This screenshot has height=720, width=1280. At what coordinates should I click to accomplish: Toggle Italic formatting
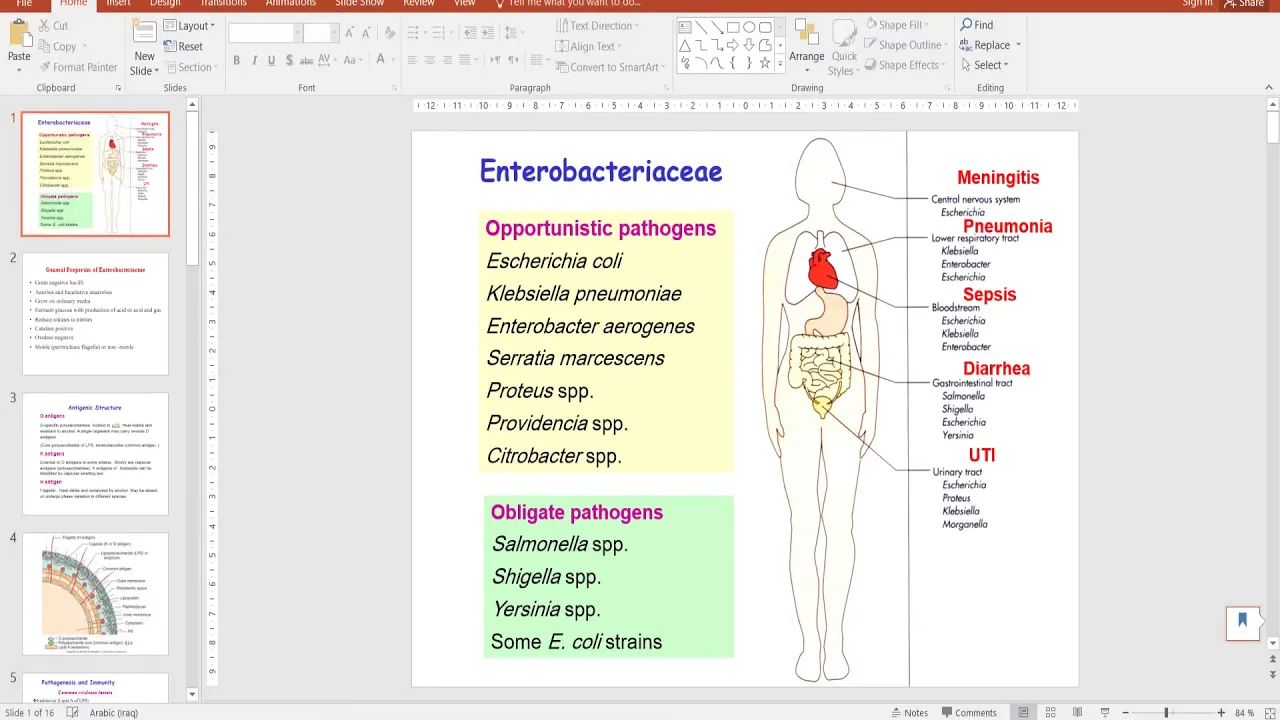[x=254, y=60]
